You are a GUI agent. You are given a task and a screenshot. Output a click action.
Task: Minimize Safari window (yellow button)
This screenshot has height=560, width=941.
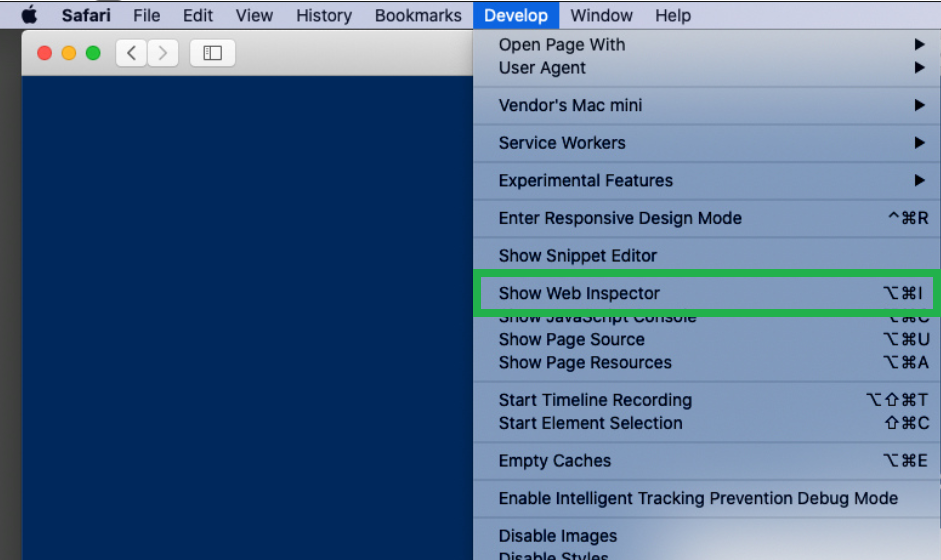tap(69, 53)
